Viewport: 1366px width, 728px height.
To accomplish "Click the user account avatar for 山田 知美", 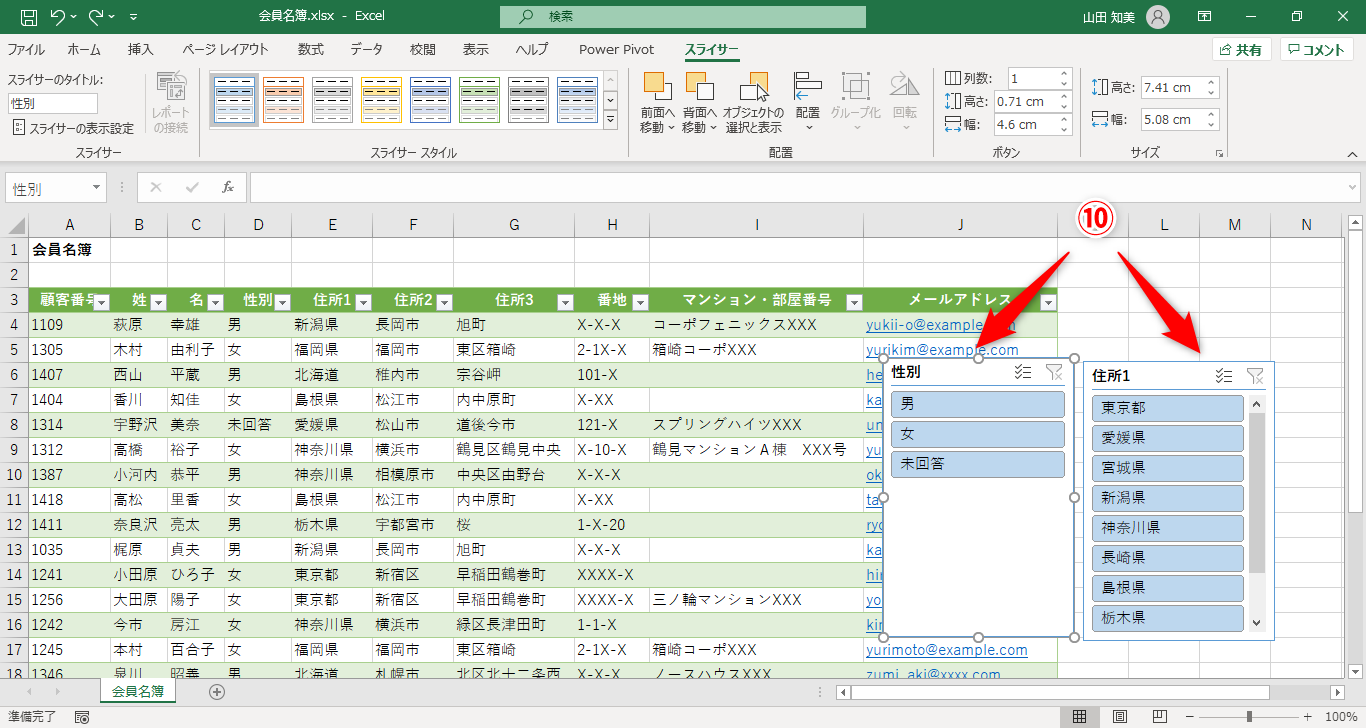I will [1158, 17].
